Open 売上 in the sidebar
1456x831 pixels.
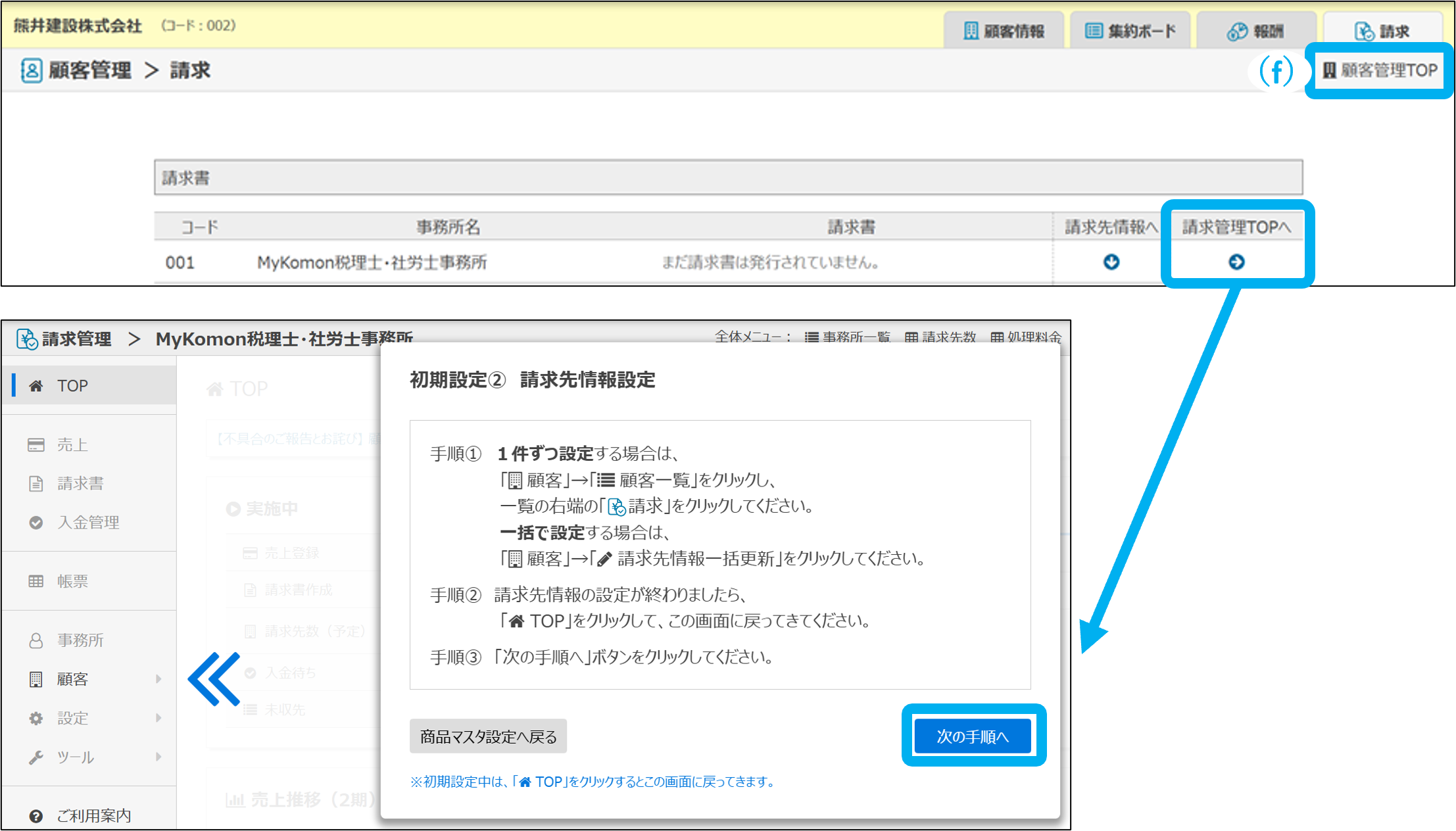[72, 445]
